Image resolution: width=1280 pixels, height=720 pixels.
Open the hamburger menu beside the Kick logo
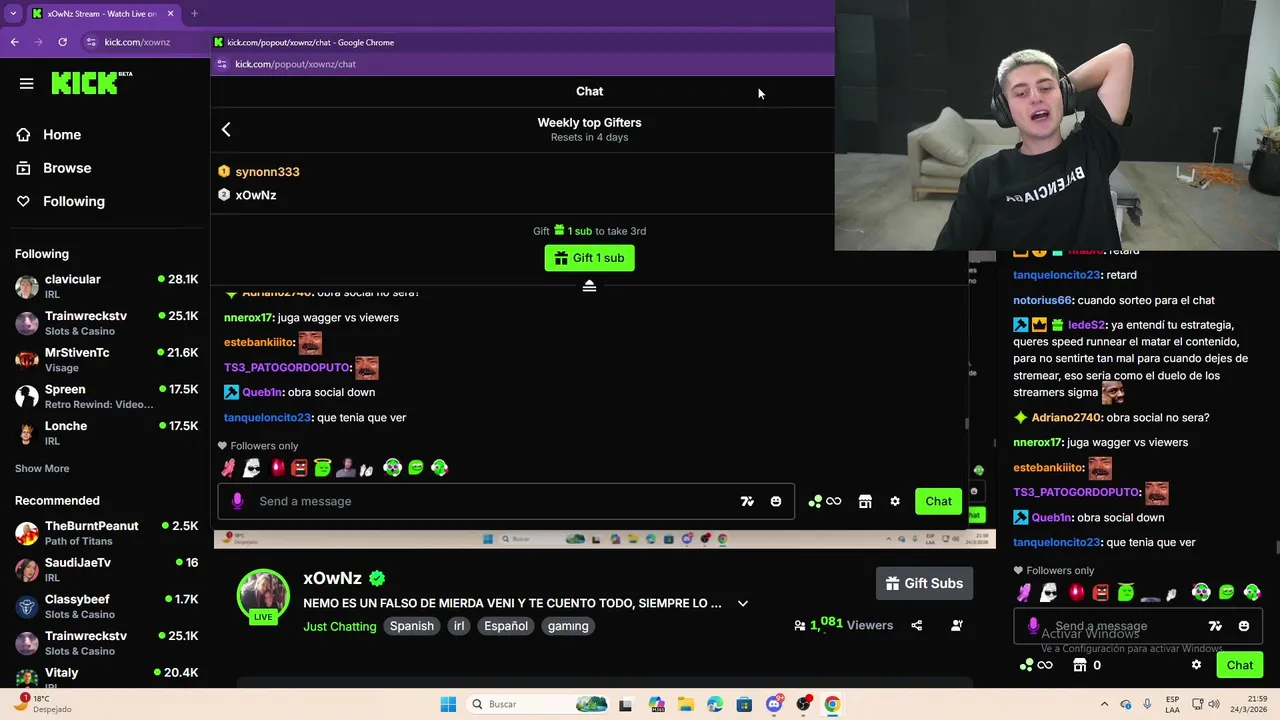(27, 84)
